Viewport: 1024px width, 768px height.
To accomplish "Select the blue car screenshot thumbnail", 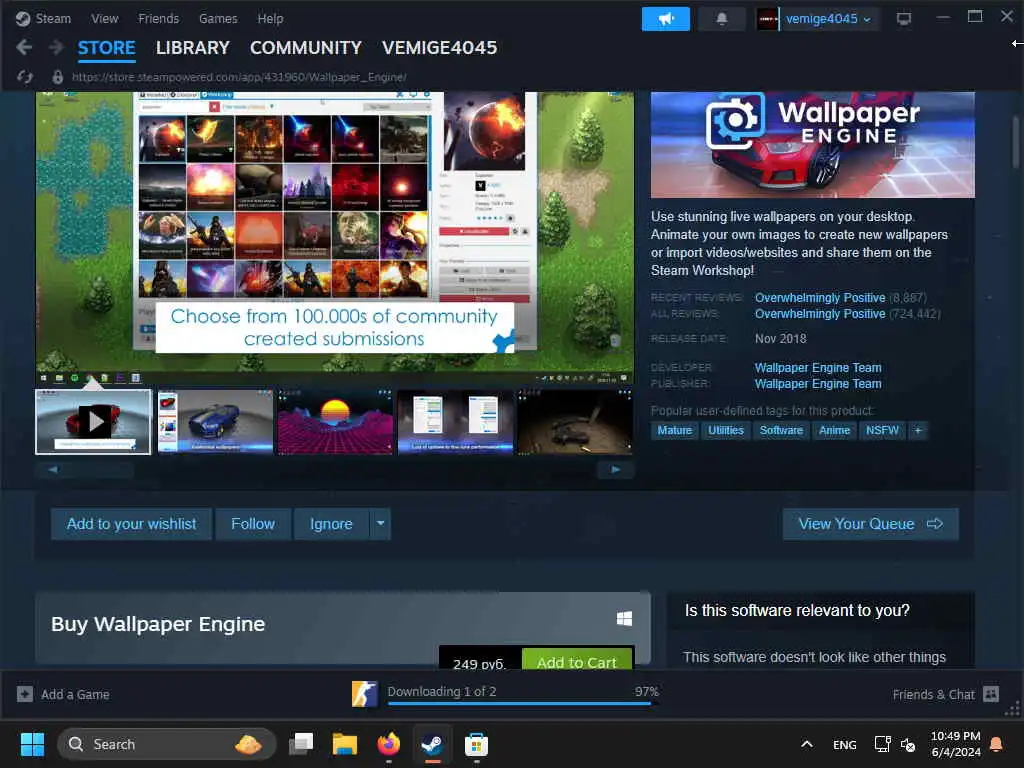I will (215, 422).
